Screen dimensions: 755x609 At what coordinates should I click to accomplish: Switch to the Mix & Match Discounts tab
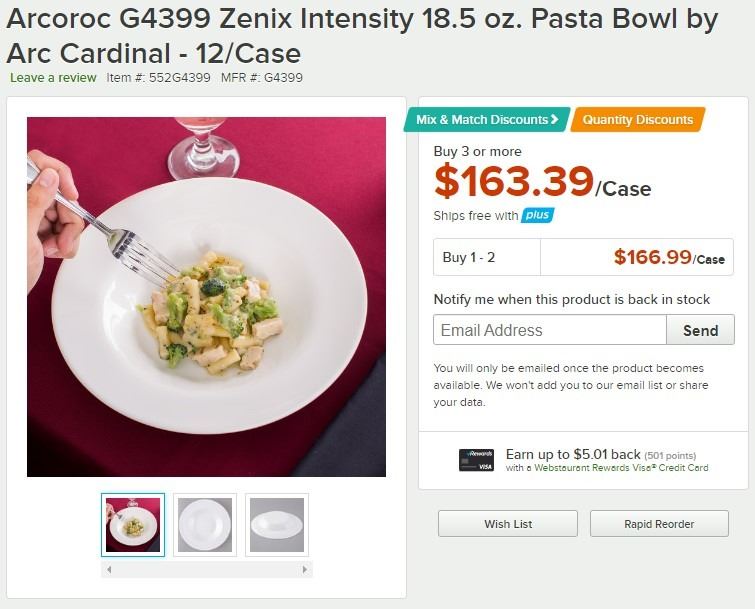(x=483, y=120)
